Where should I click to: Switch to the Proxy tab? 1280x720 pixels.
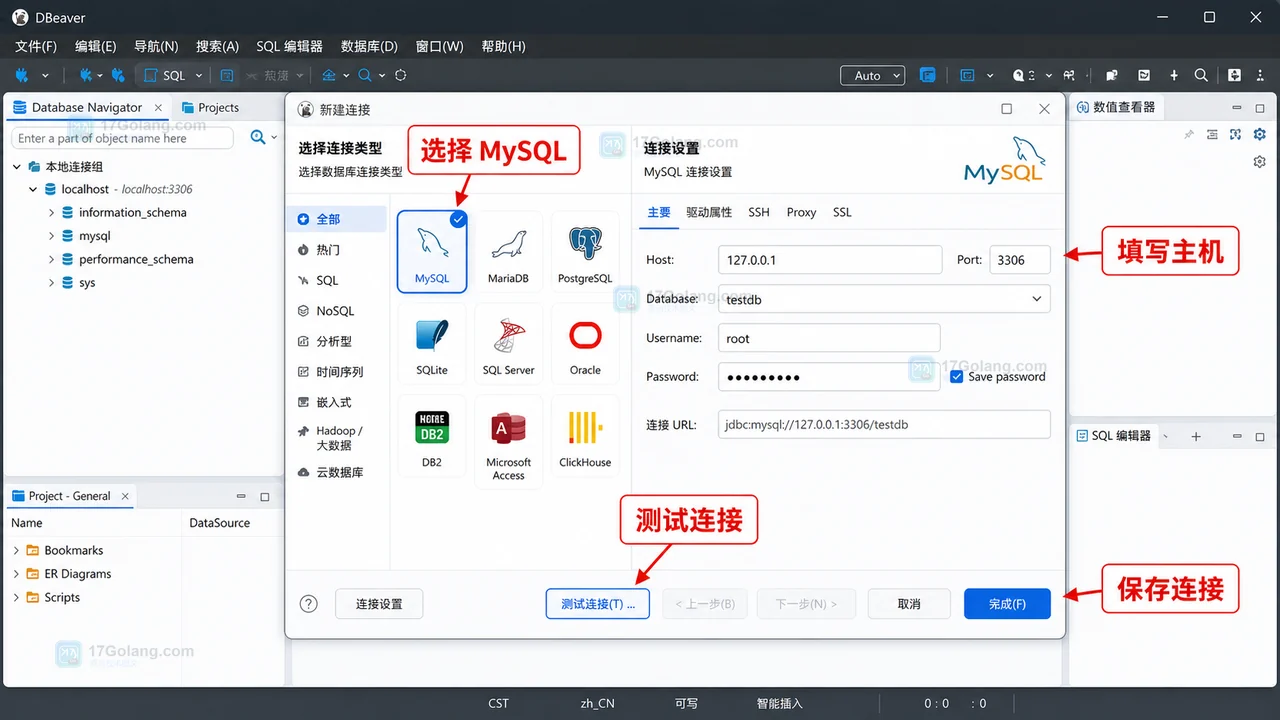pos(801,212)
